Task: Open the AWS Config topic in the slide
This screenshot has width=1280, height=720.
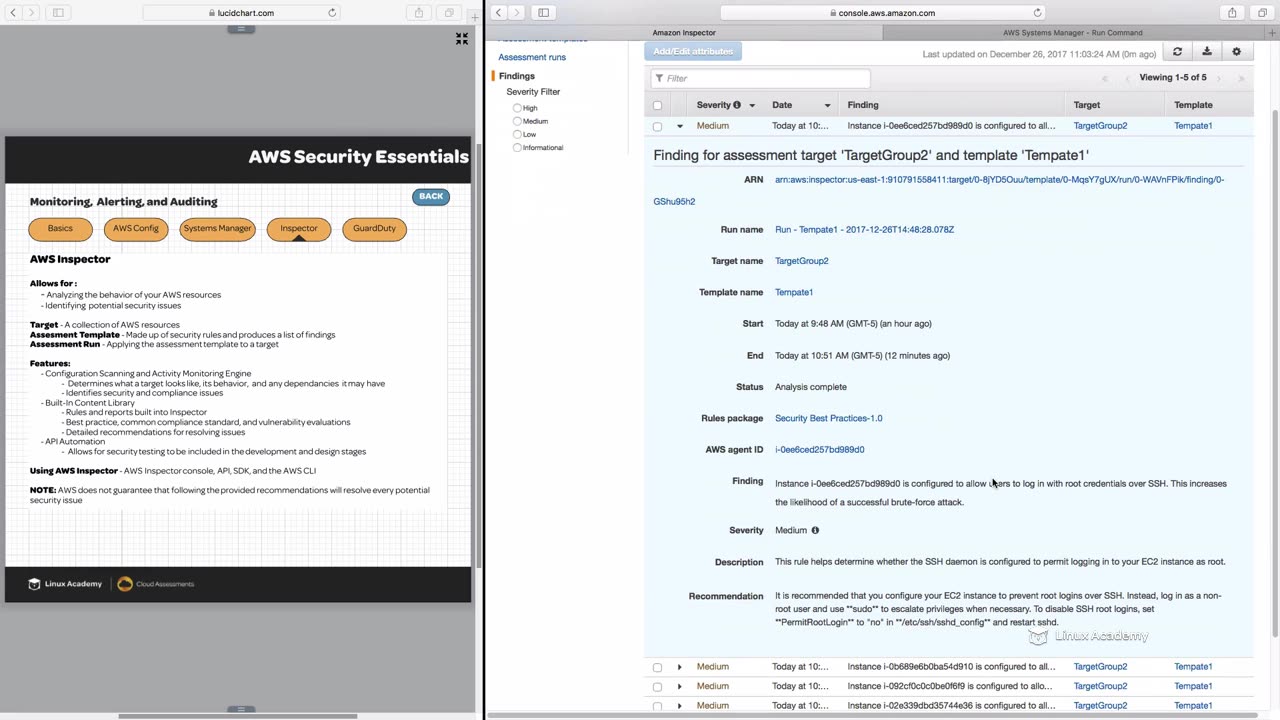Action: pyautogui.click(x=136, y=229)
